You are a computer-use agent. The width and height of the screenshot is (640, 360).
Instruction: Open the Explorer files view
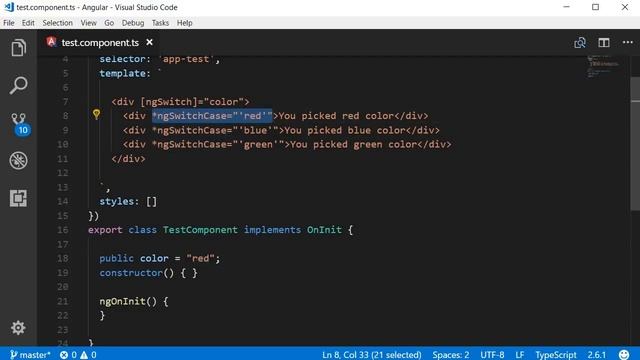click(18, 48)
